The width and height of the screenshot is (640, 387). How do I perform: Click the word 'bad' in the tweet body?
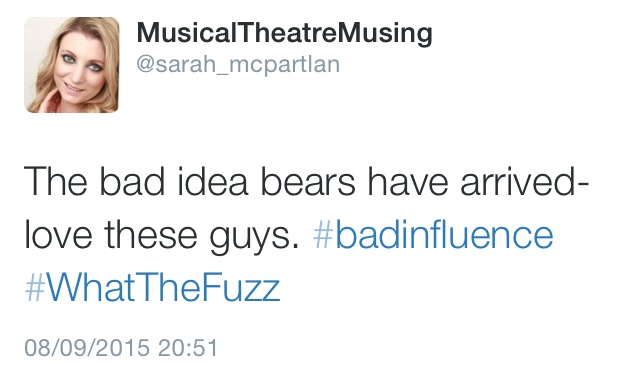tap(132, 182)
